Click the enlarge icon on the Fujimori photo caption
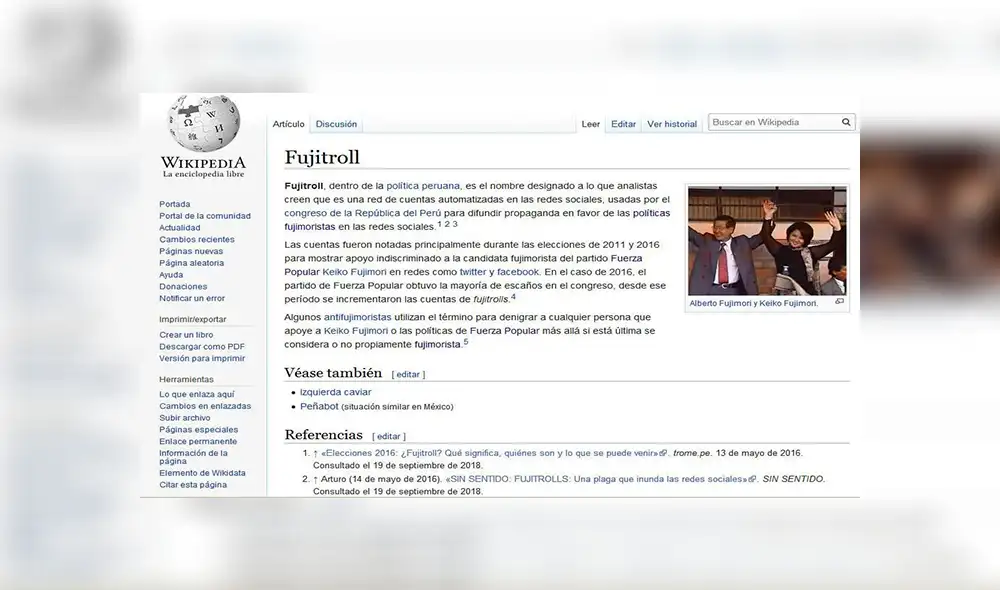Screen dimensions: 1000x590 pyautogui.click(x=840, y=301)
